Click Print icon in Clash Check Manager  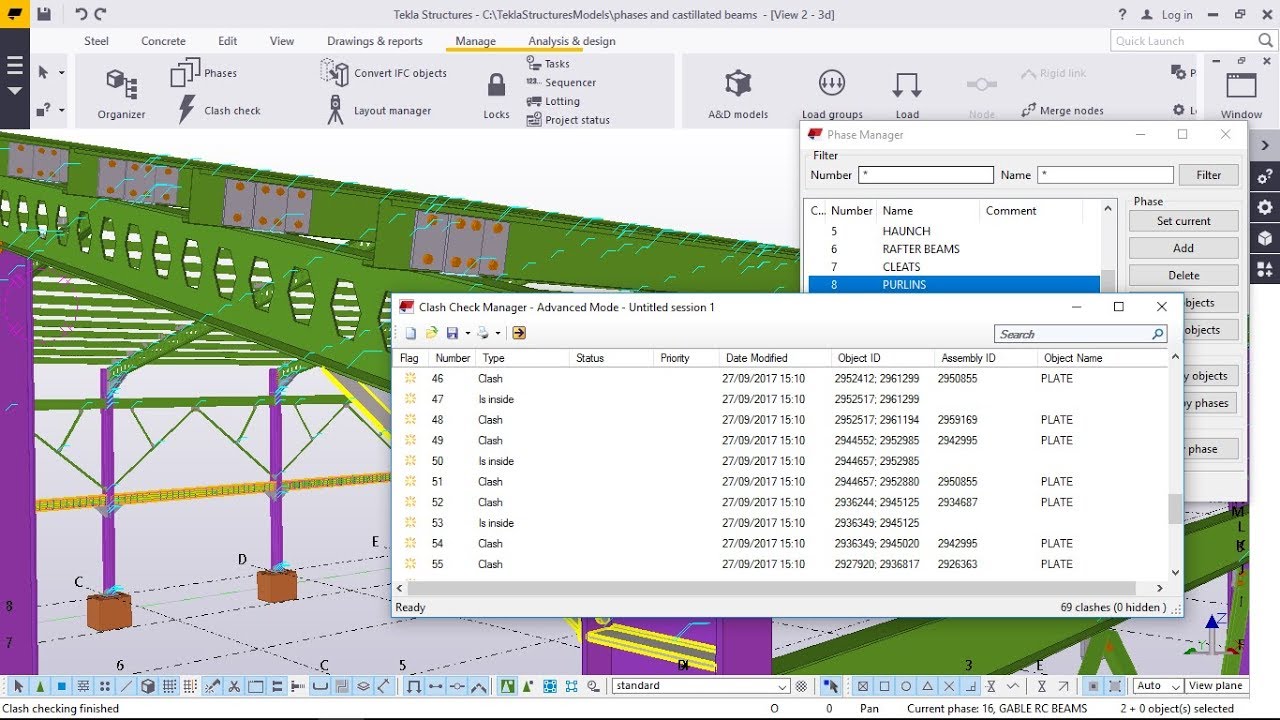(483, 333)
